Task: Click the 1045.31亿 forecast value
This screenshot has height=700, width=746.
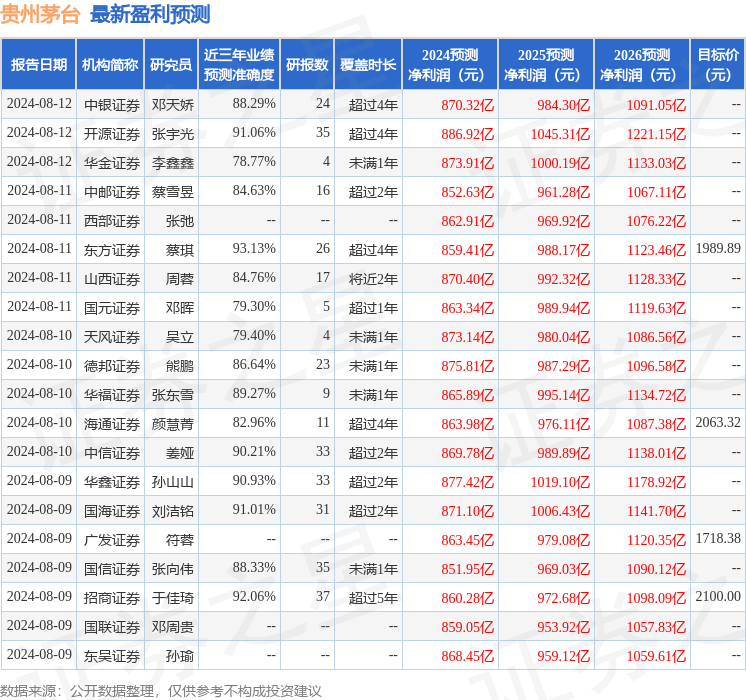Action: click(x=560, y=134)
